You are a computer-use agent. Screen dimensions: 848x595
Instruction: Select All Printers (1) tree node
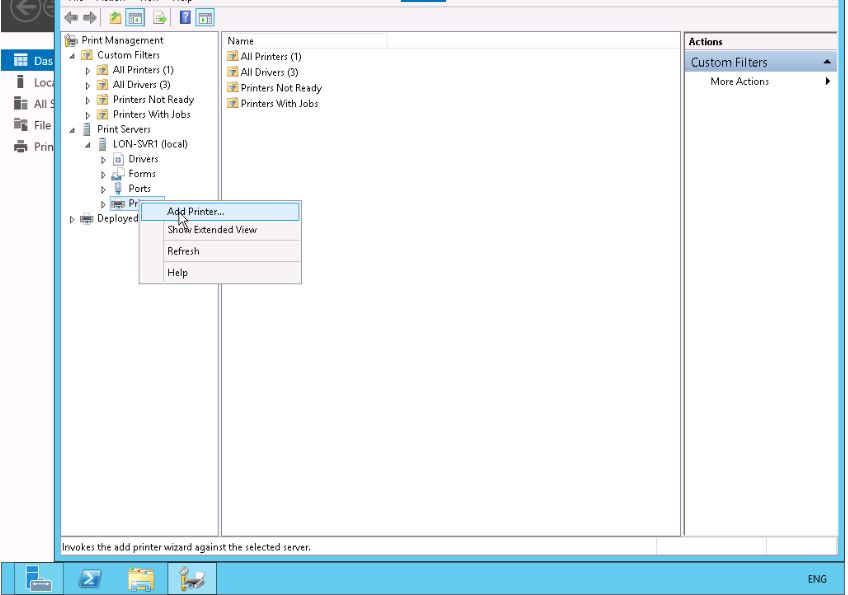click(143, 70)
